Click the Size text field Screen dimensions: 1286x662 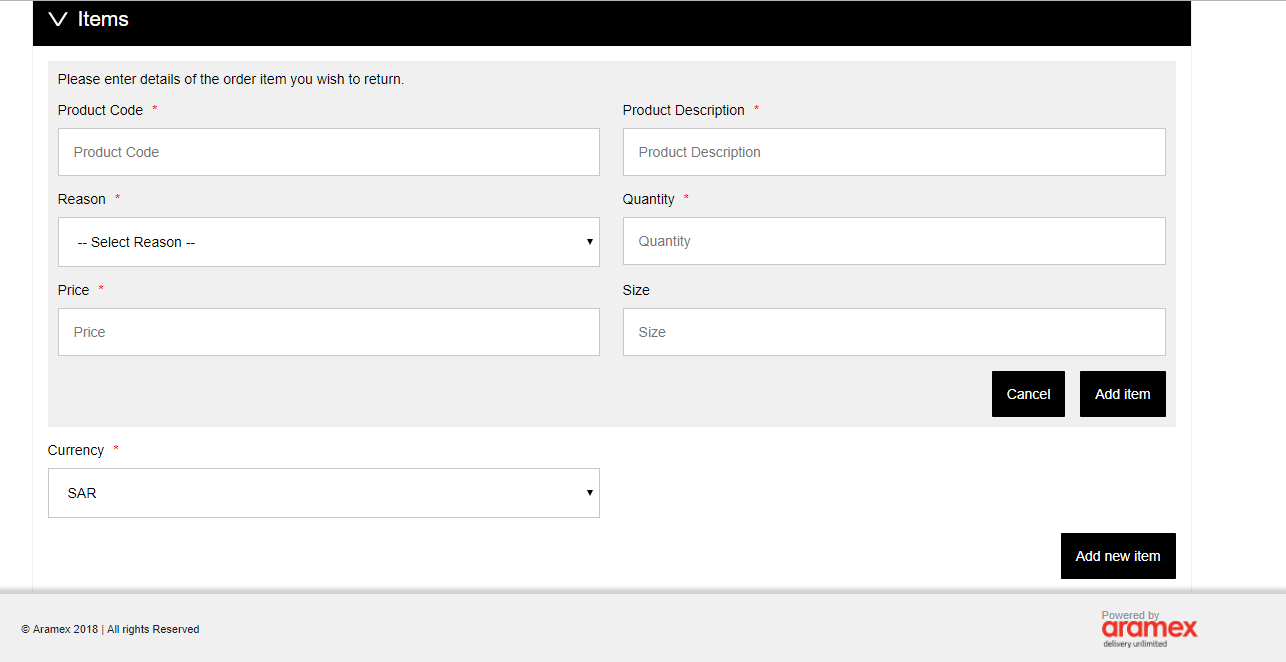[893, 332]
